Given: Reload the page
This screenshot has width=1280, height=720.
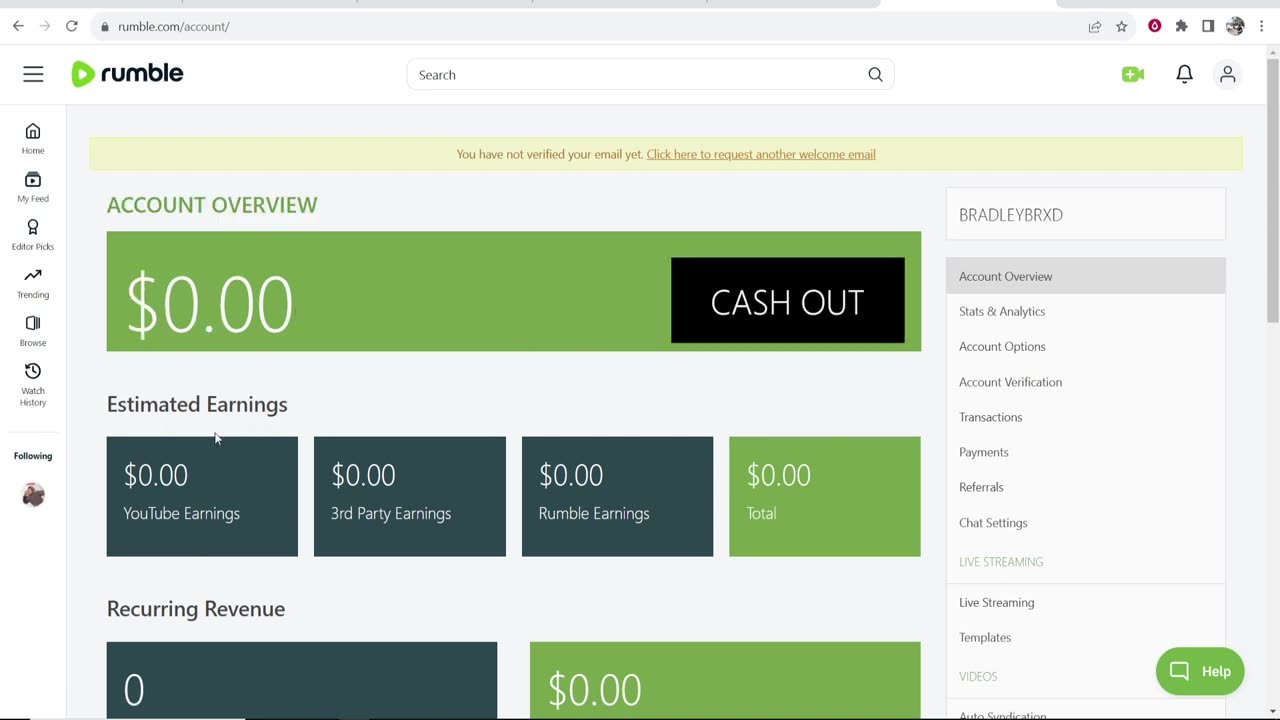Looking at the screenshot, I should click(x=72, y=26).
